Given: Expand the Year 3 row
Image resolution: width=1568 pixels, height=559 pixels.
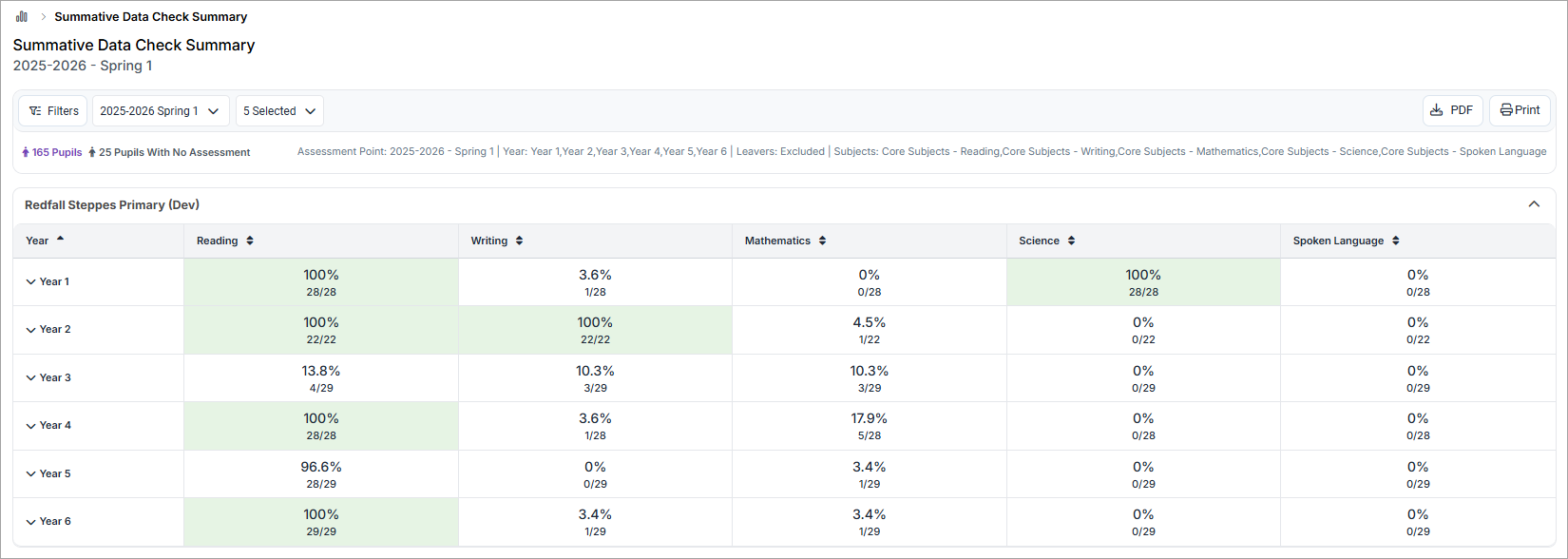Looking at the screenshot, I should tap(31, 377).
